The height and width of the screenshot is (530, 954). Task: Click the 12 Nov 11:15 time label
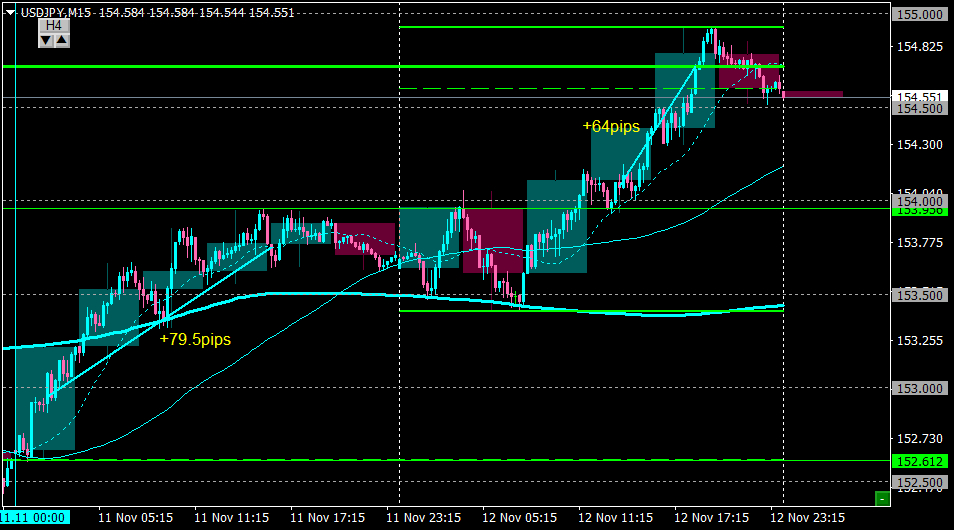615,518
